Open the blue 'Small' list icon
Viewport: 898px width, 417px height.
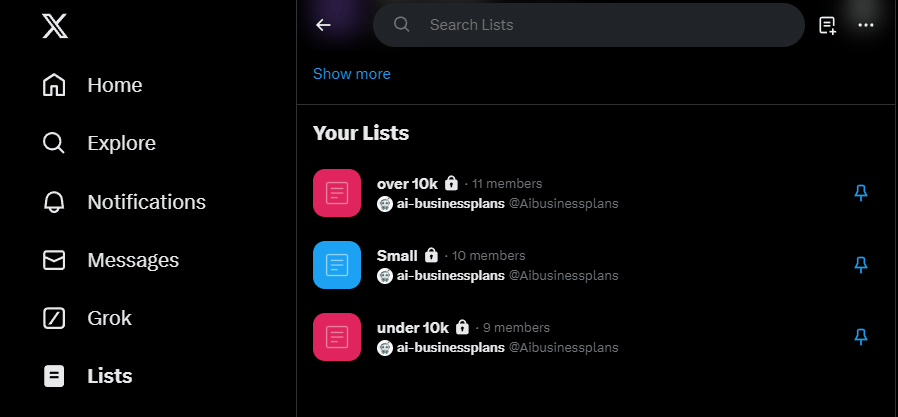(337, 265)
